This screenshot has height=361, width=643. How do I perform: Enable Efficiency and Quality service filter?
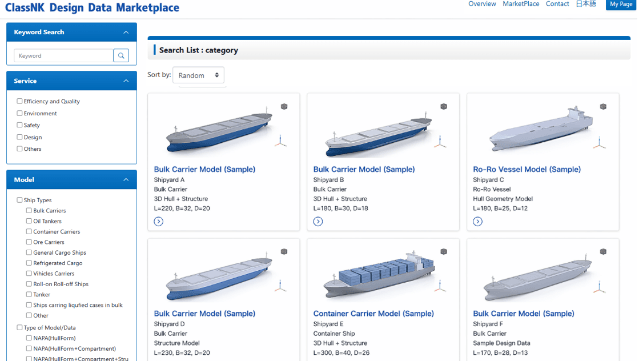click(x=19, y=101)
